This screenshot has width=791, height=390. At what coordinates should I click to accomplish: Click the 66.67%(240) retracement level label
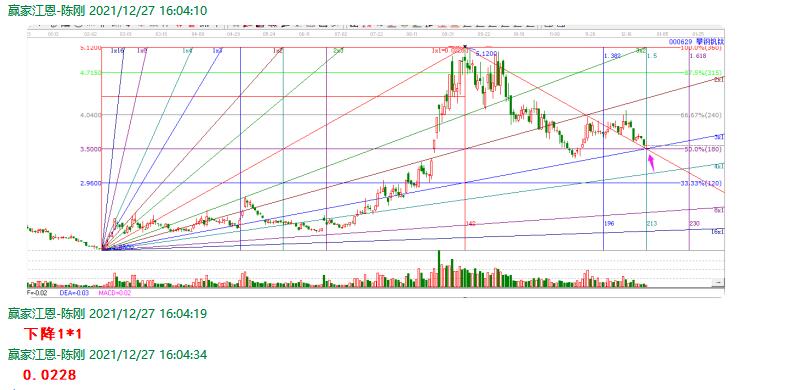(x=701, y=115)
